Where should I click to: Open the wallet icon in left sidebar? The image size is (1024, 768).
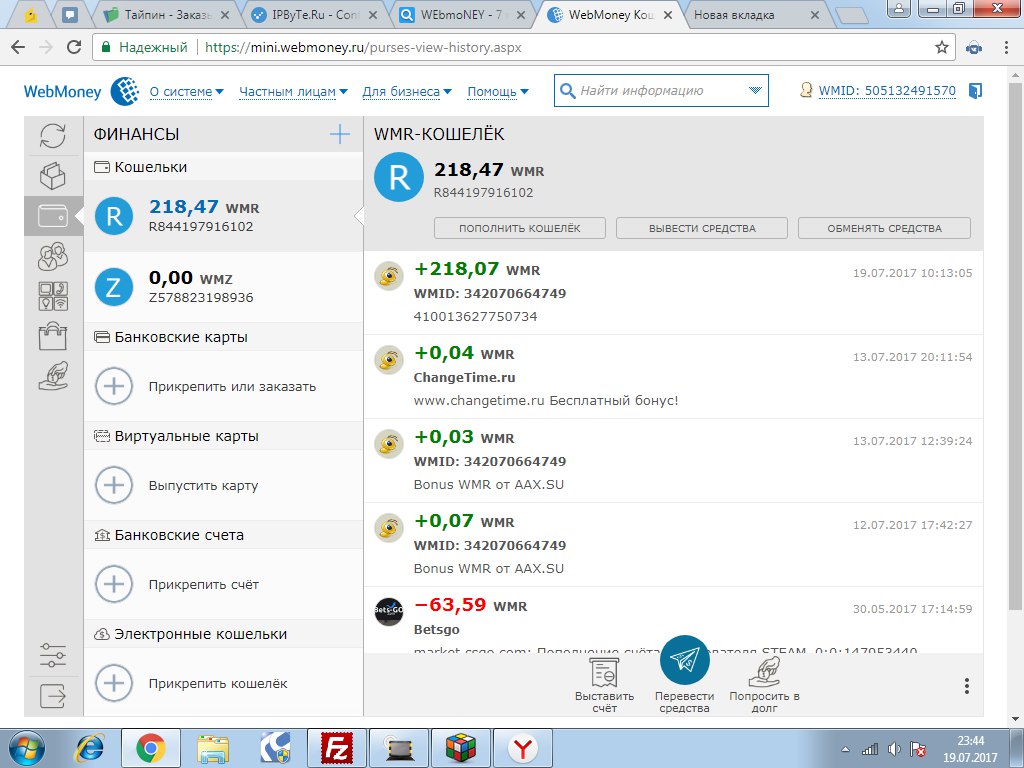click(53, 216)
